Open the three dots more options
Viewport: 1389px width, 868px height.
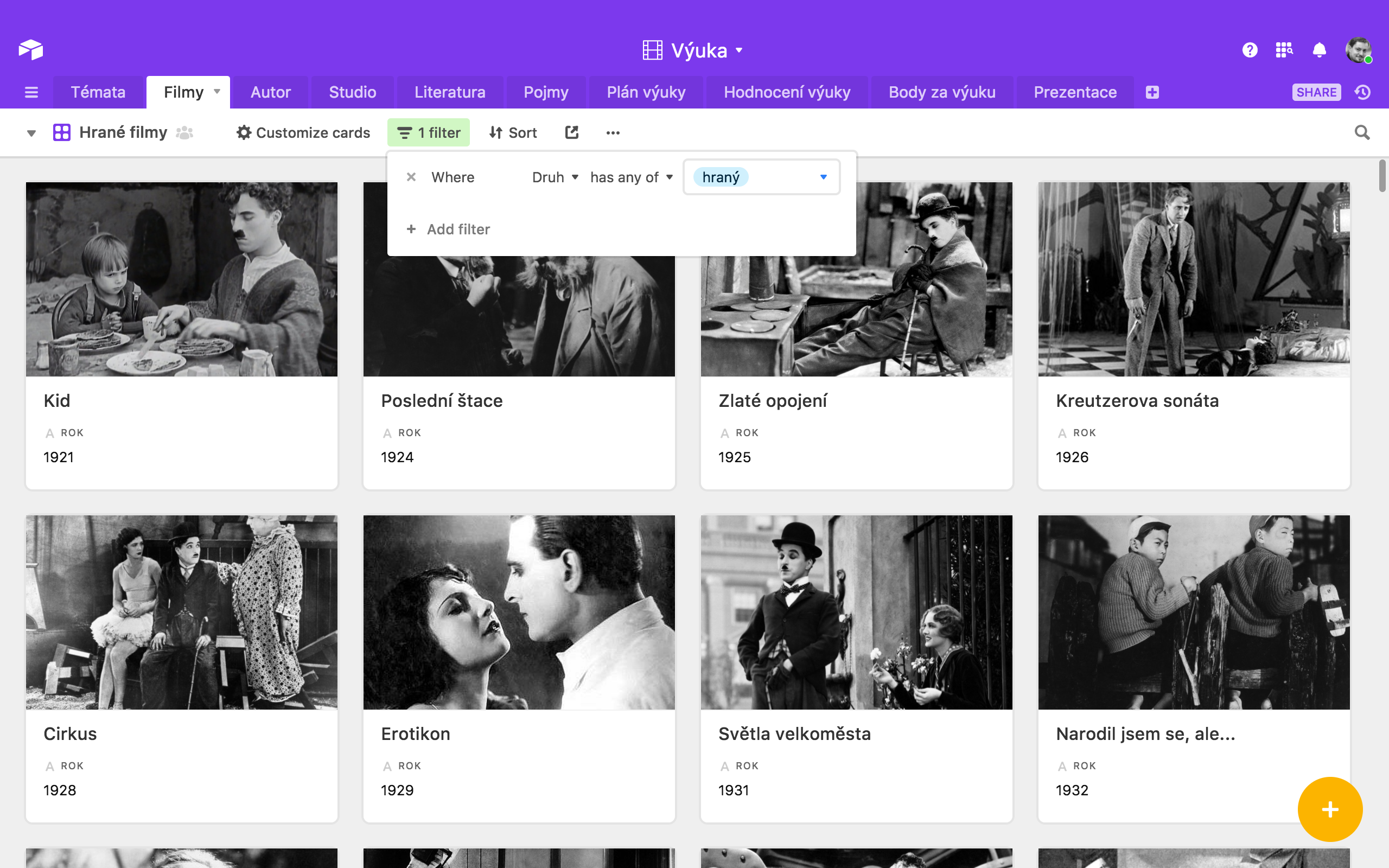click(613, 132)
